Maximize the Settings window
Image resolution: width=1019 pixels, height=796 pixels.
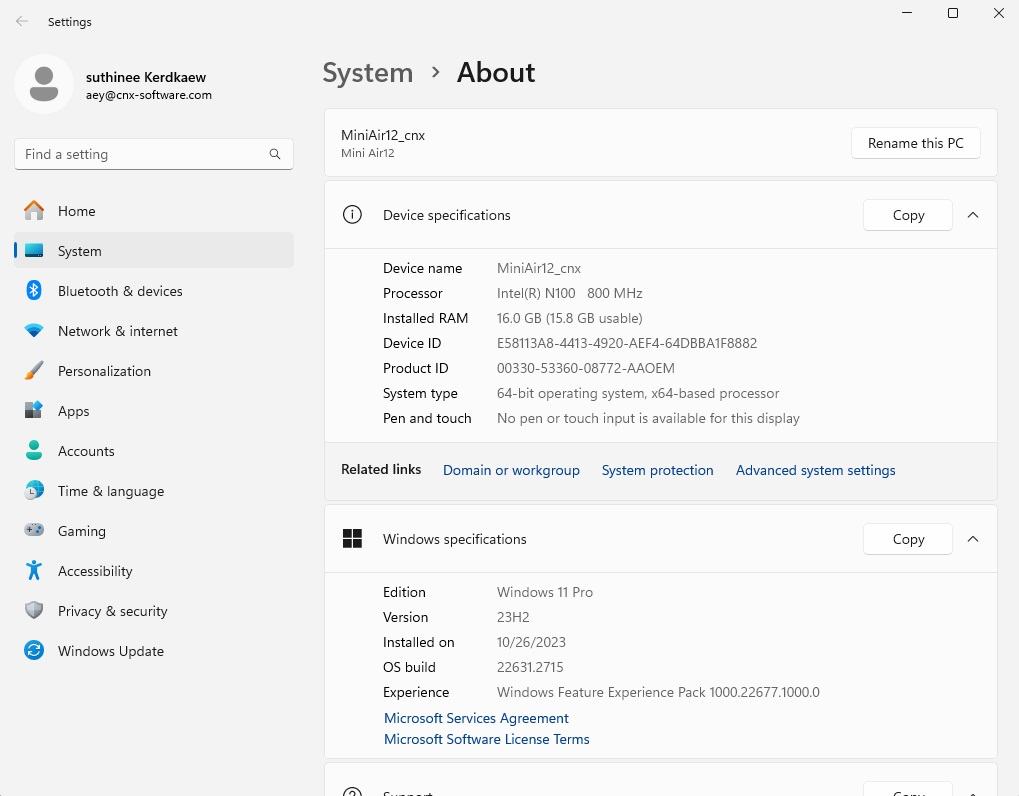(x=953, y=13)
